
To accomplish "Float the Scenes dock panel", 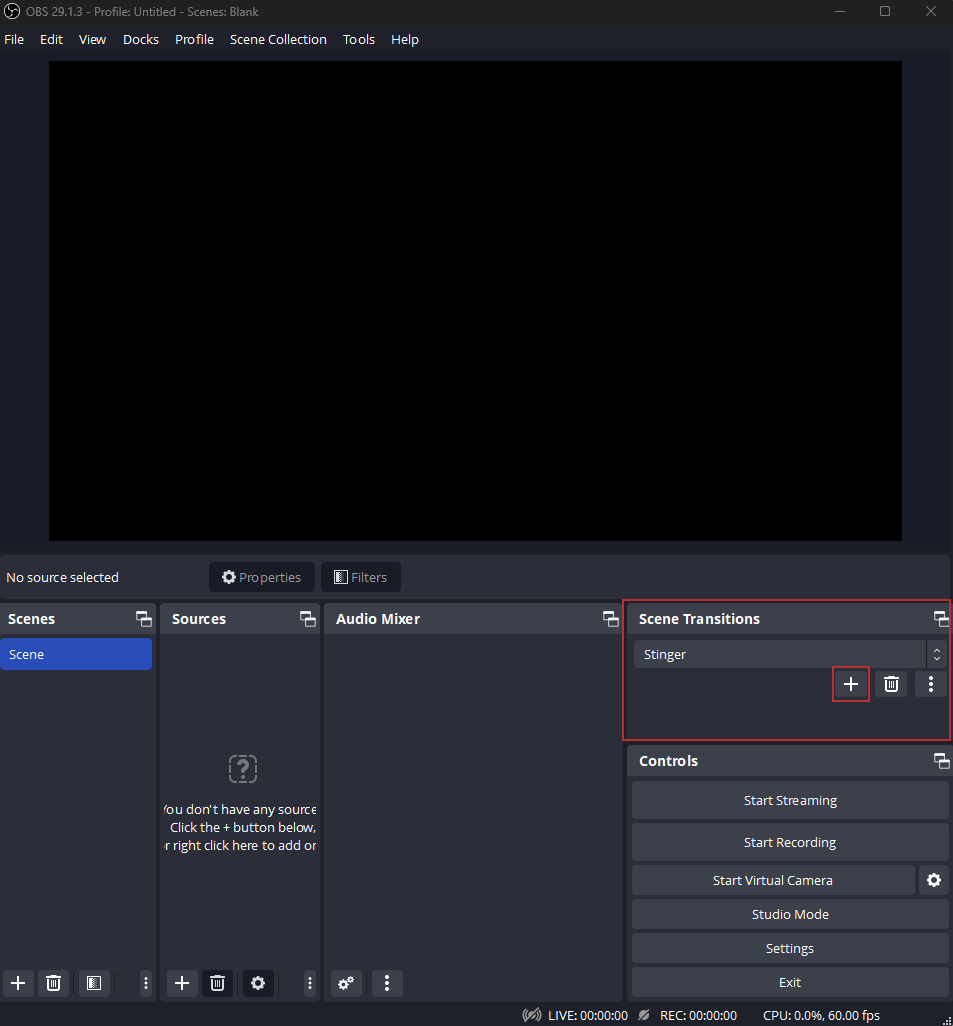I will coord(144,619).
